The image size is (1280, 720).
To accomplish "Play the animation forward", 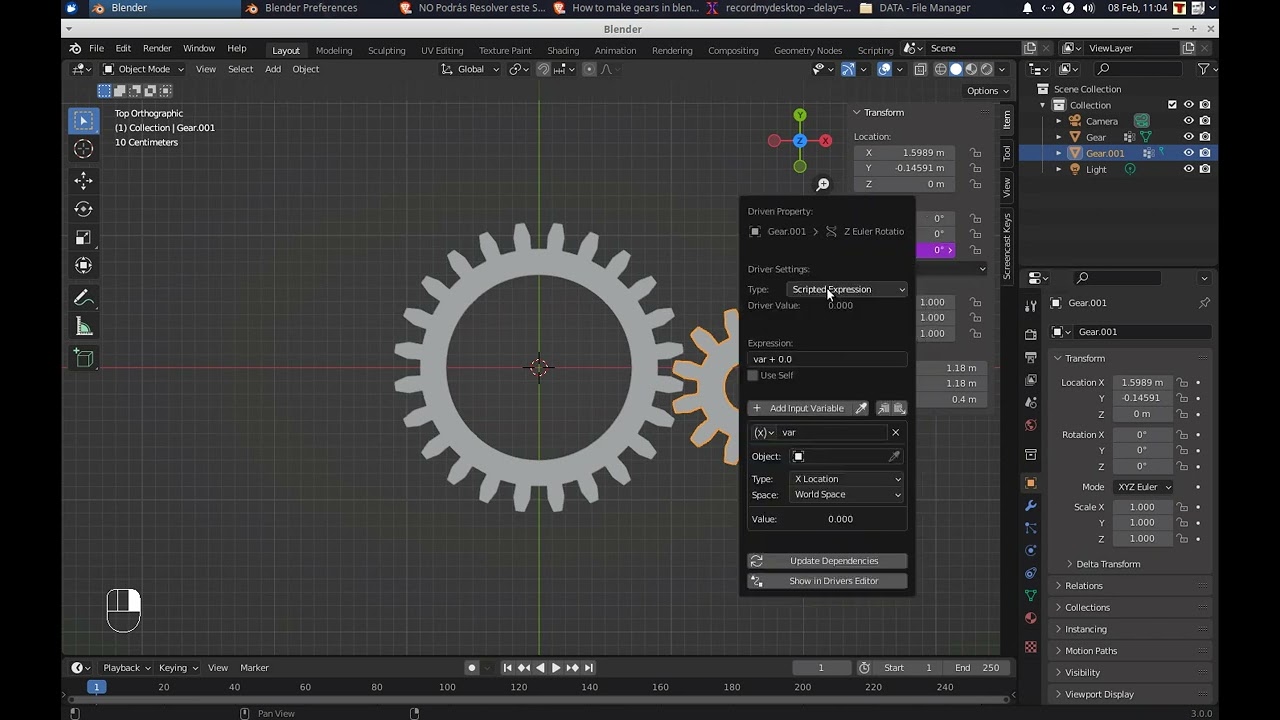I will click(x=556, y=668).
